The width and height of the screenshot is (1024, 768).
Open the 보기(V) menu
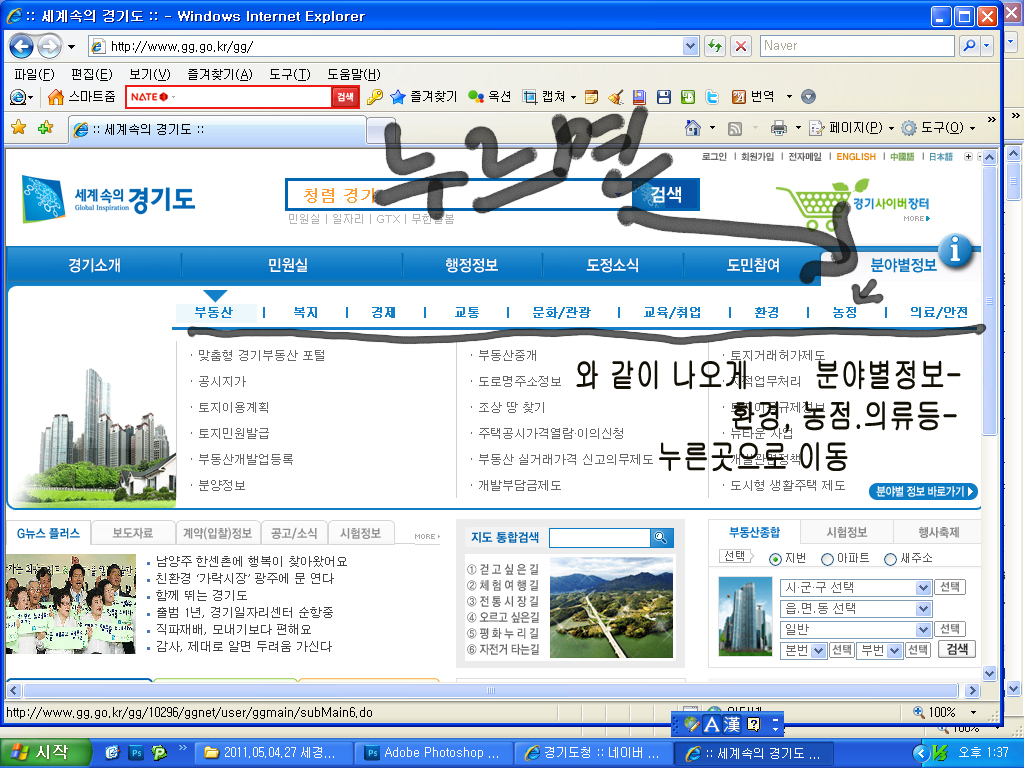tap(150, 74)
